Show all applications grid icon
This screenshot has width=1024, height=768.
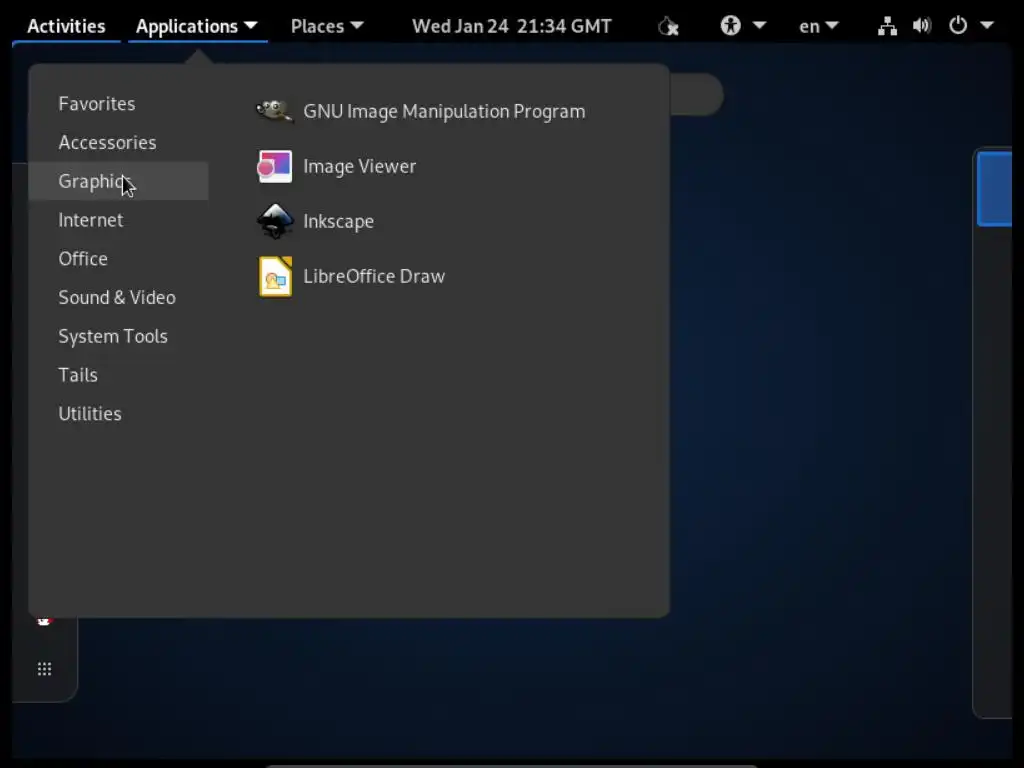coord(44,669)
